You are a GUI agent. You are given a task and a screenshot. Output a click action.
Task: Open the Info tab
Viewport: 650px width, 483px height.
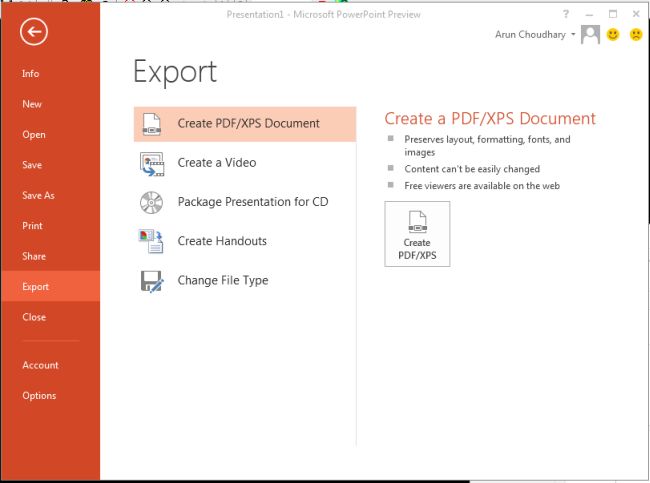point(50,74)
